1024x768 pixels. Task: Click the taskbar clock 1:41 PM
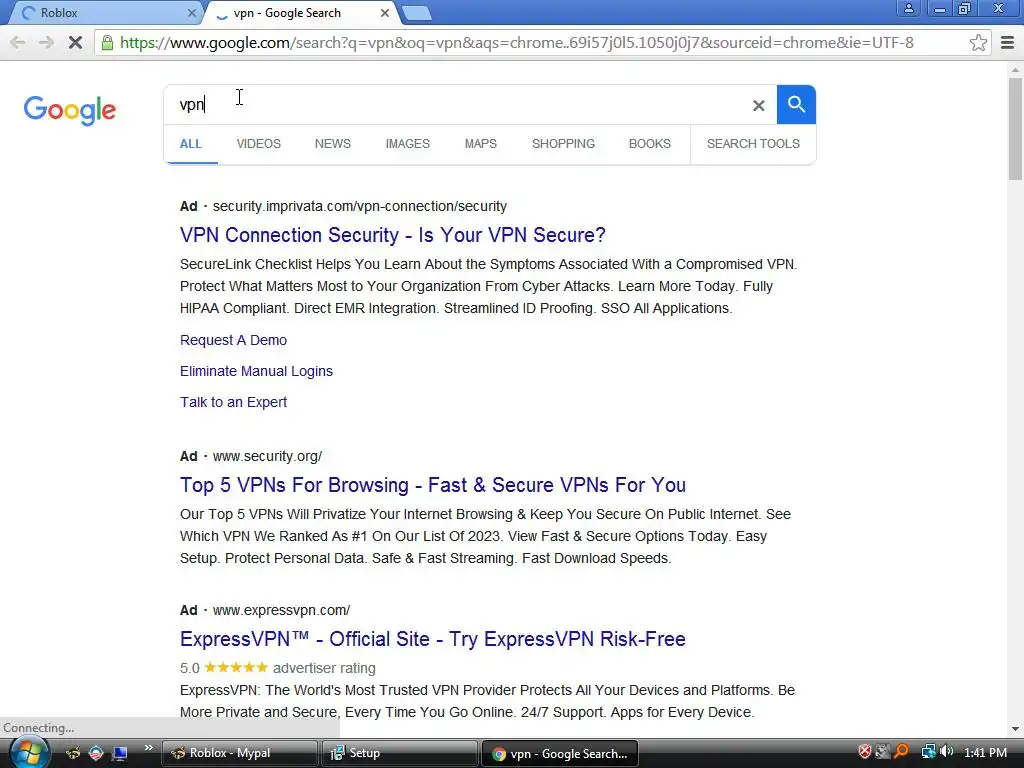coord(985,753)
